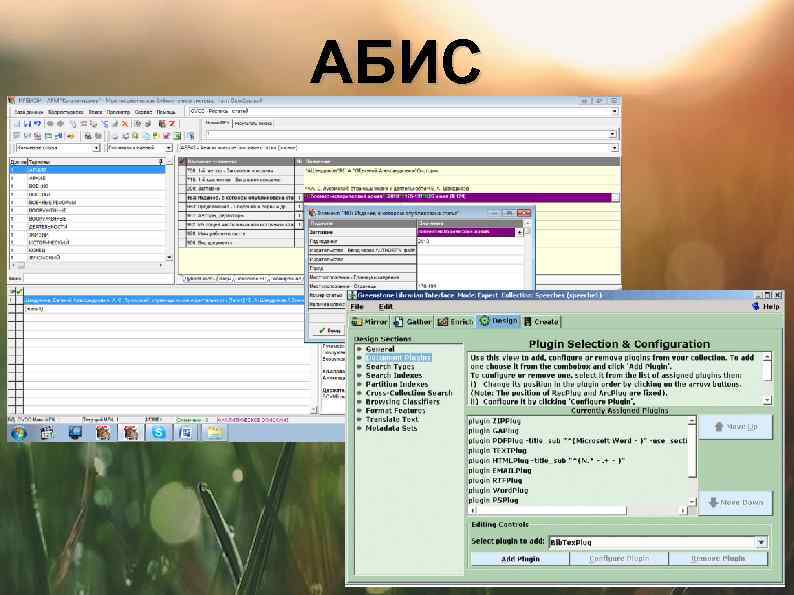Click the Select plugin to add combo box

[x=658, y=542]
